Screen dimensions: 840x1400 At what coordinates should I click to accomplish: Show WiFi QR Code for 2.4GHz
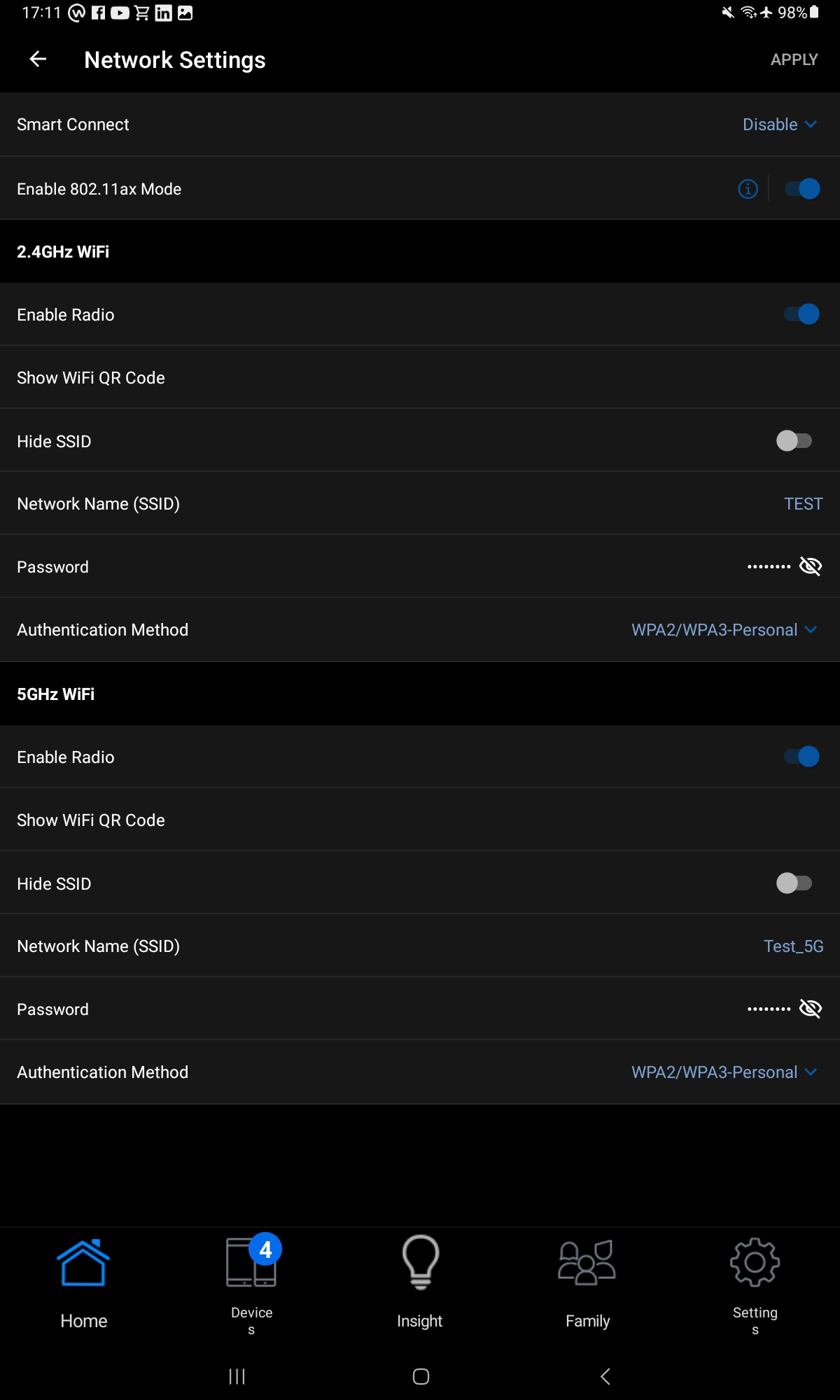click(x=91, y=378)
